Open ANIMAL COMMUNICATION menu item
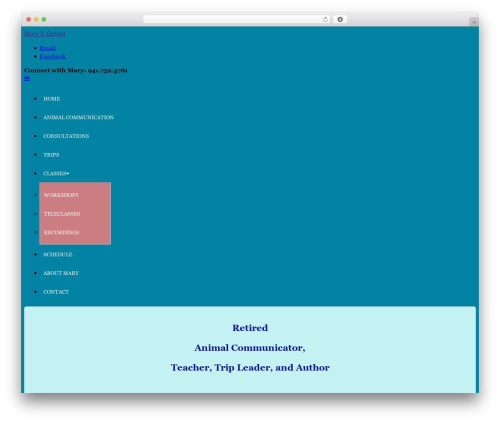Viewport: 500px width, 423px height. (x=78, y=117)
